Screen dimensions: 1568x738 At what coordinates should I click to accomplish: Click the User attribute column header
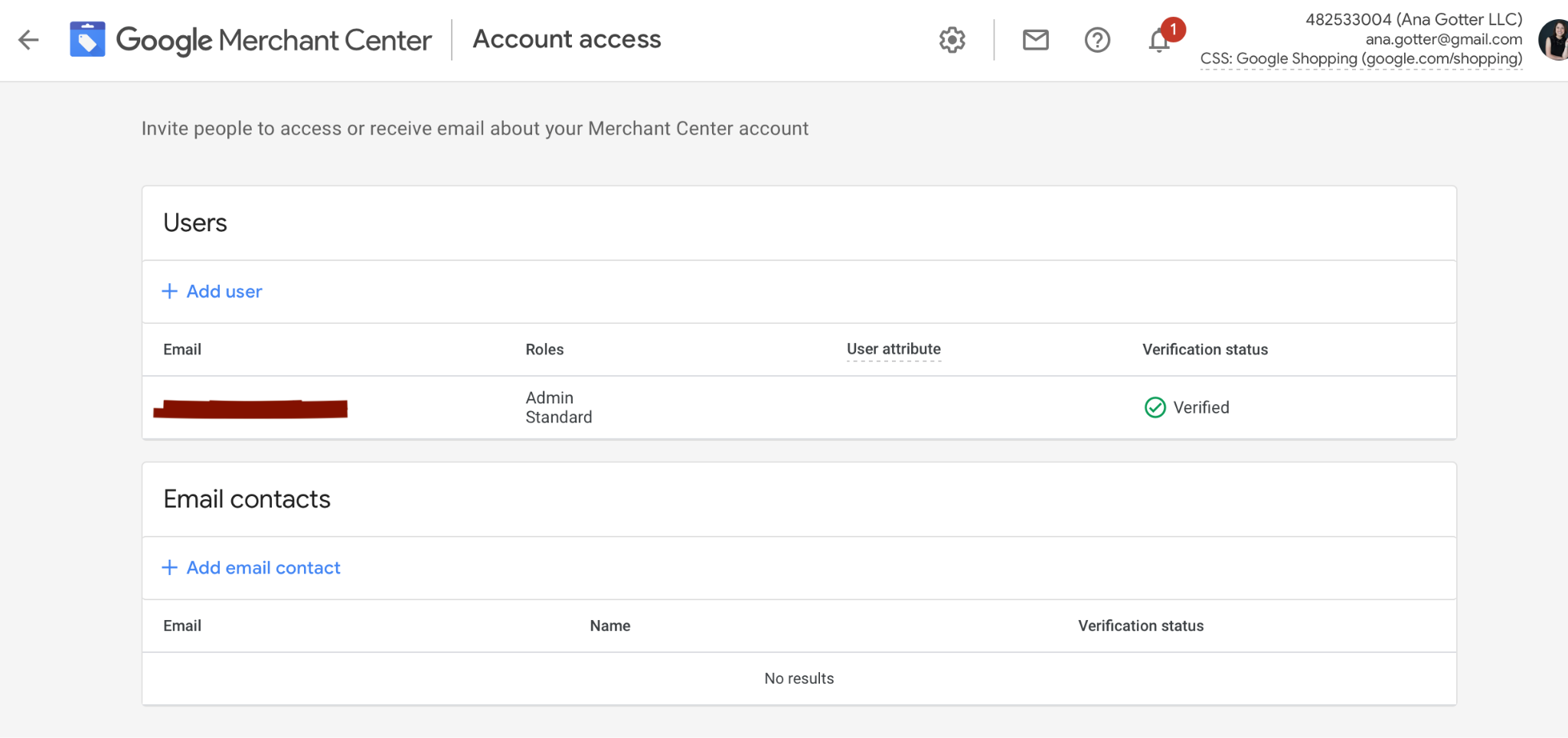click(x=893, y=349)
